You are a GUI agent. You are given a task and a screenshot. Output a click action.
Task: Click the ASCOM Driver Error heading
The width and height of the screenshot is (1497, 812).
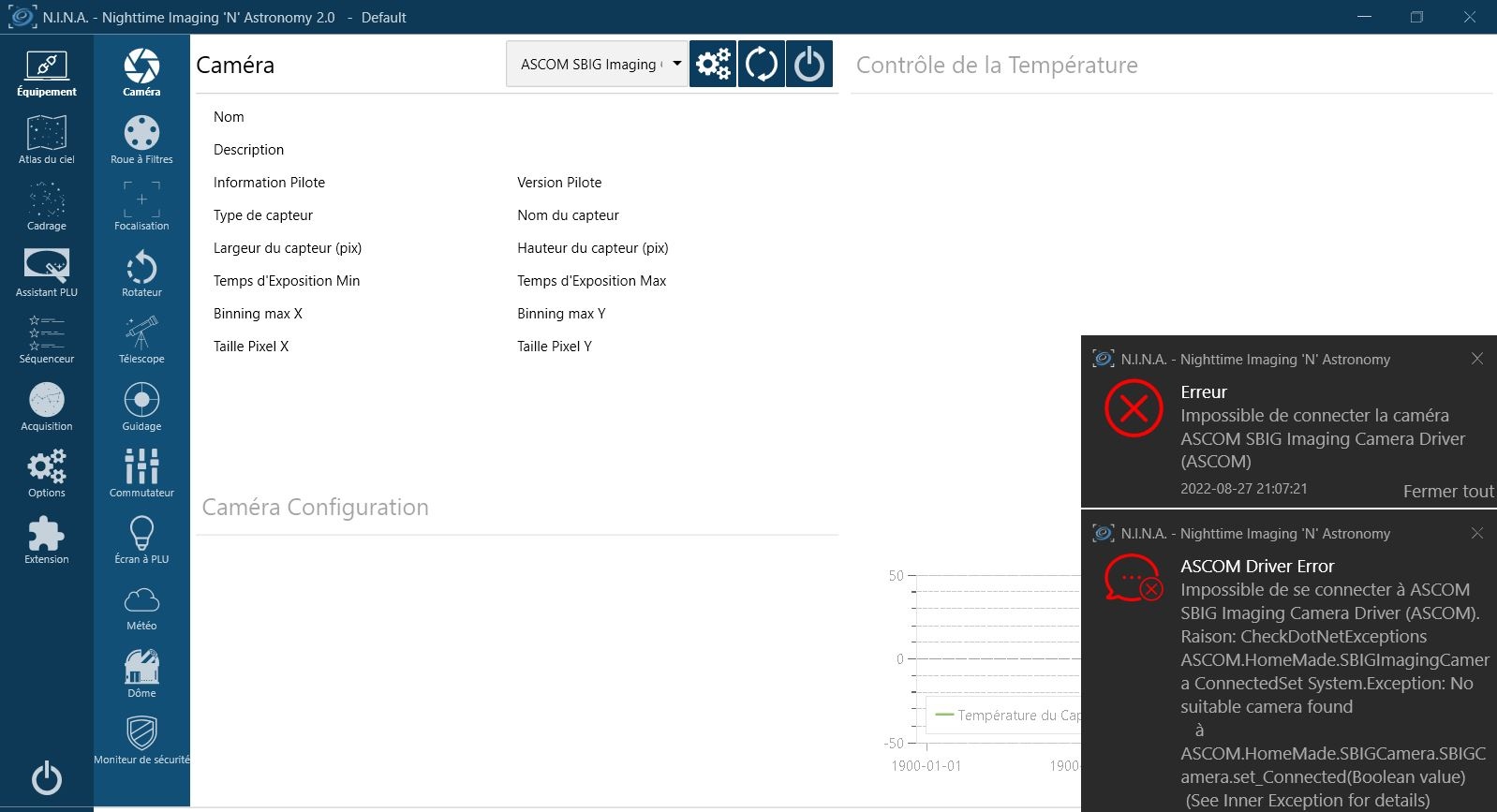coord(1257,566)
